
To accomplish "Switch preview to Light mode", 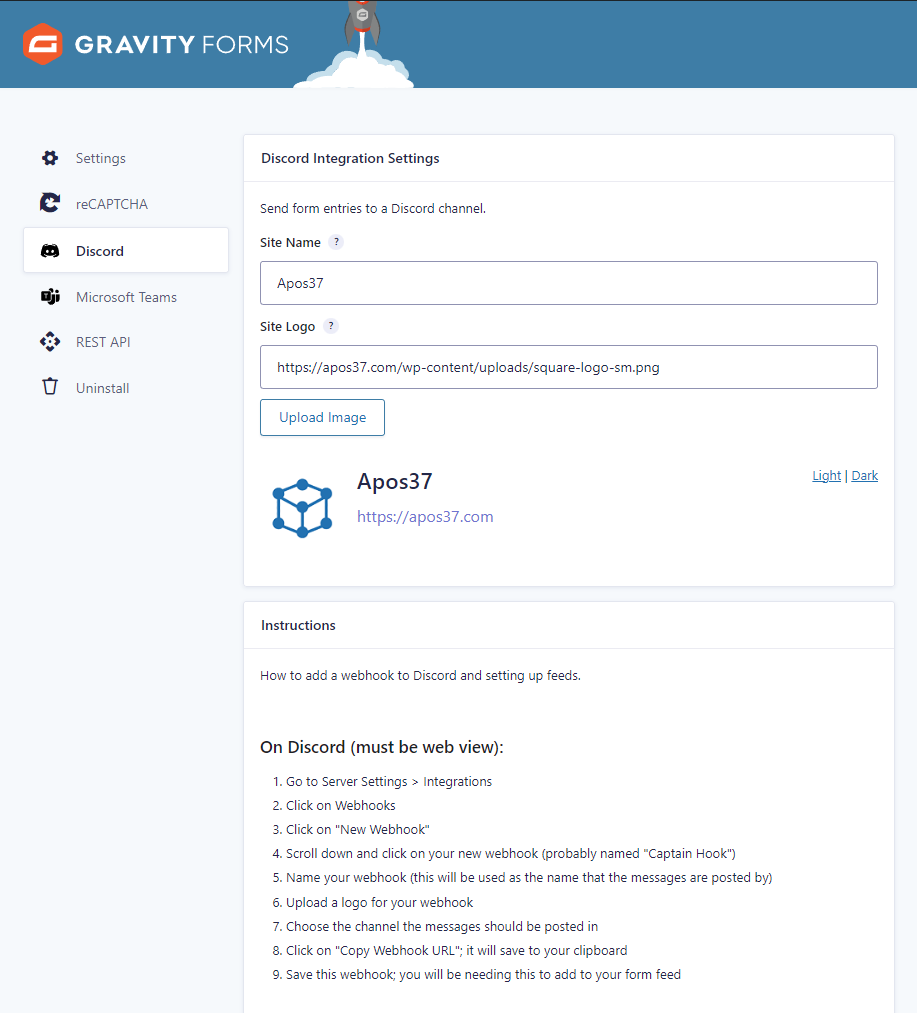I will tap(826, 475).
